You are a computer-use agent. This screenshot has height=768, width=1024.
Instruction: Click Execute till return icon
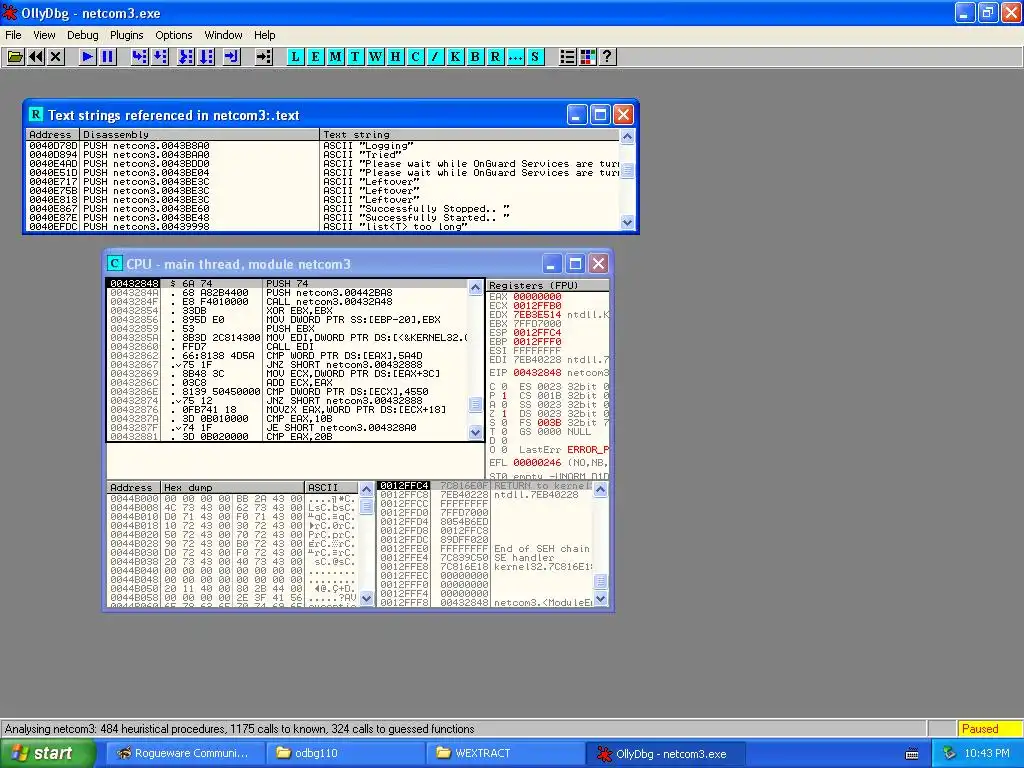coord(232,57)
